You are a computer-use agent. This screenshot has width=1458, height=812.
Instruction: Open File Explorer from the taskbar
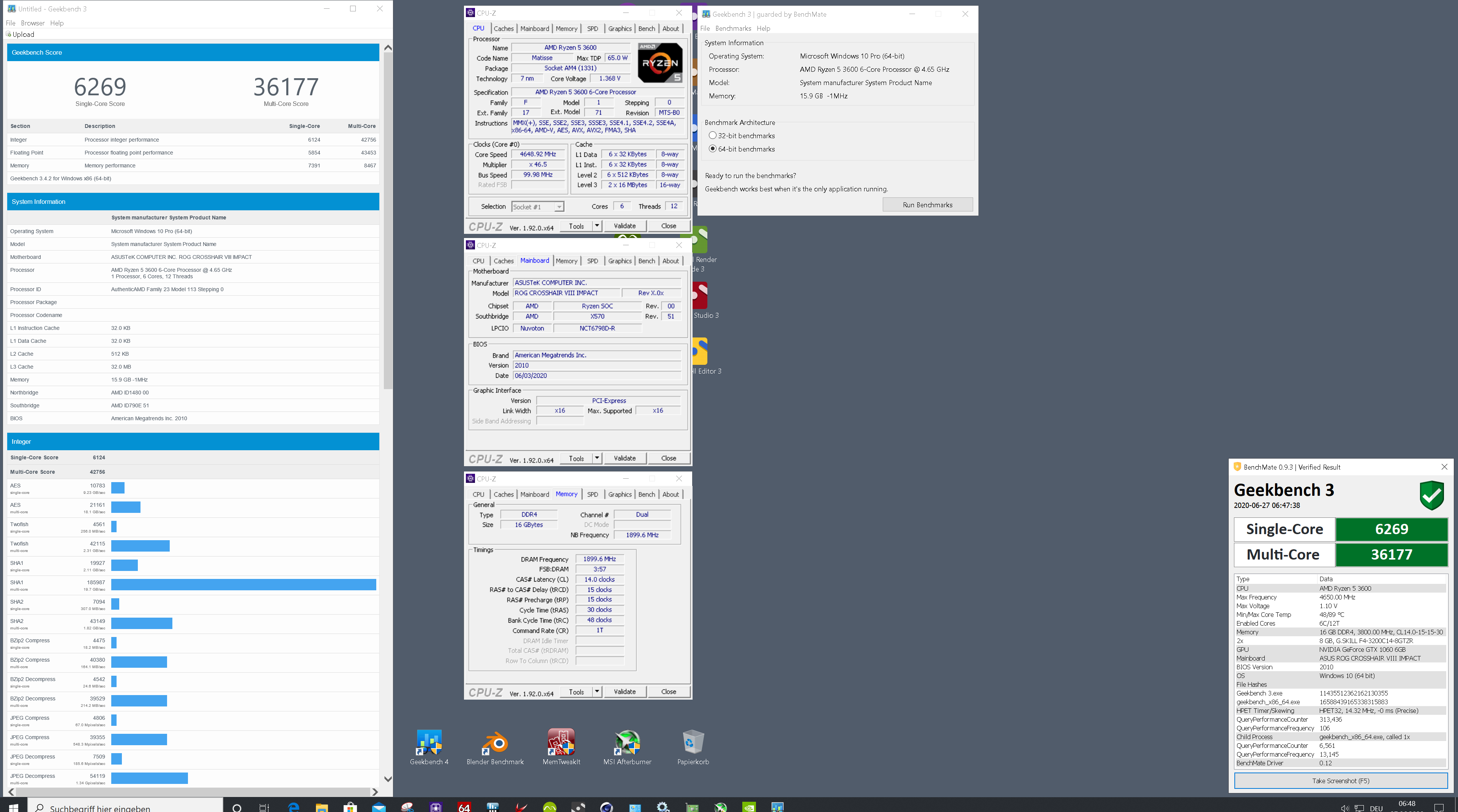322,807
